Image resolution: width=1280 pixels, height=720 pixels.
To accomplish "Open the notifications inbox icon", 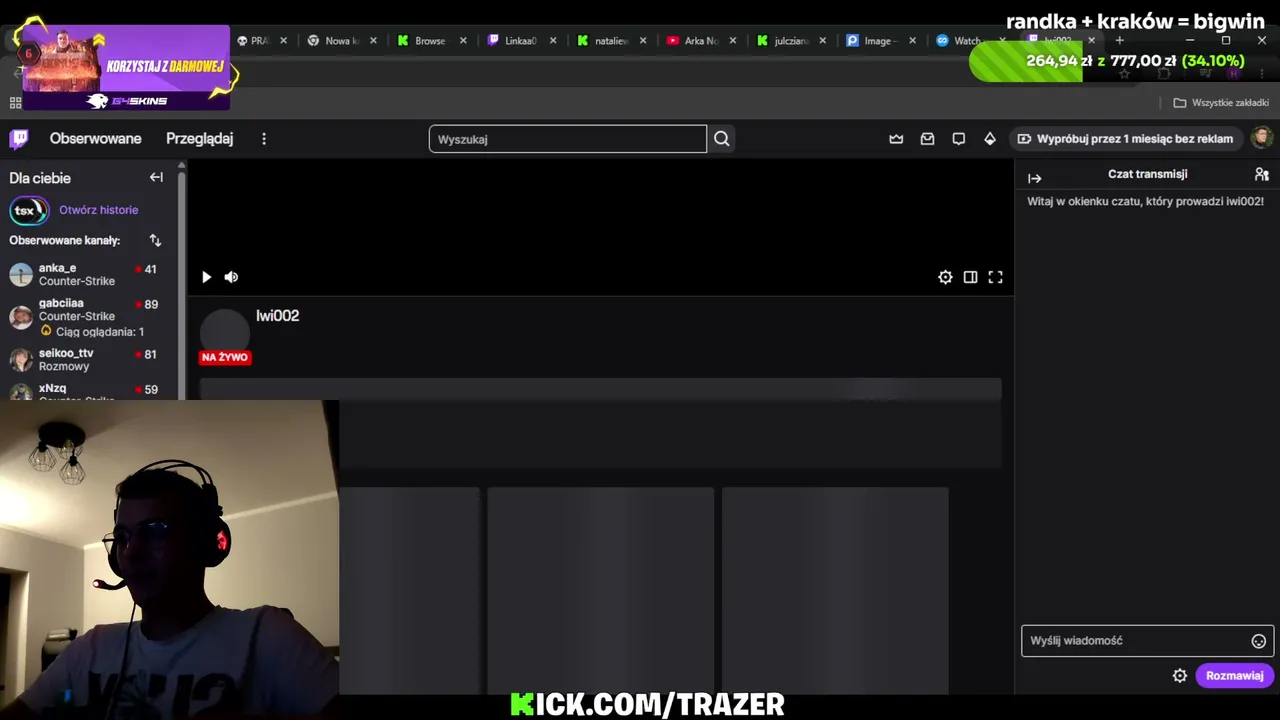I will 927,139.
